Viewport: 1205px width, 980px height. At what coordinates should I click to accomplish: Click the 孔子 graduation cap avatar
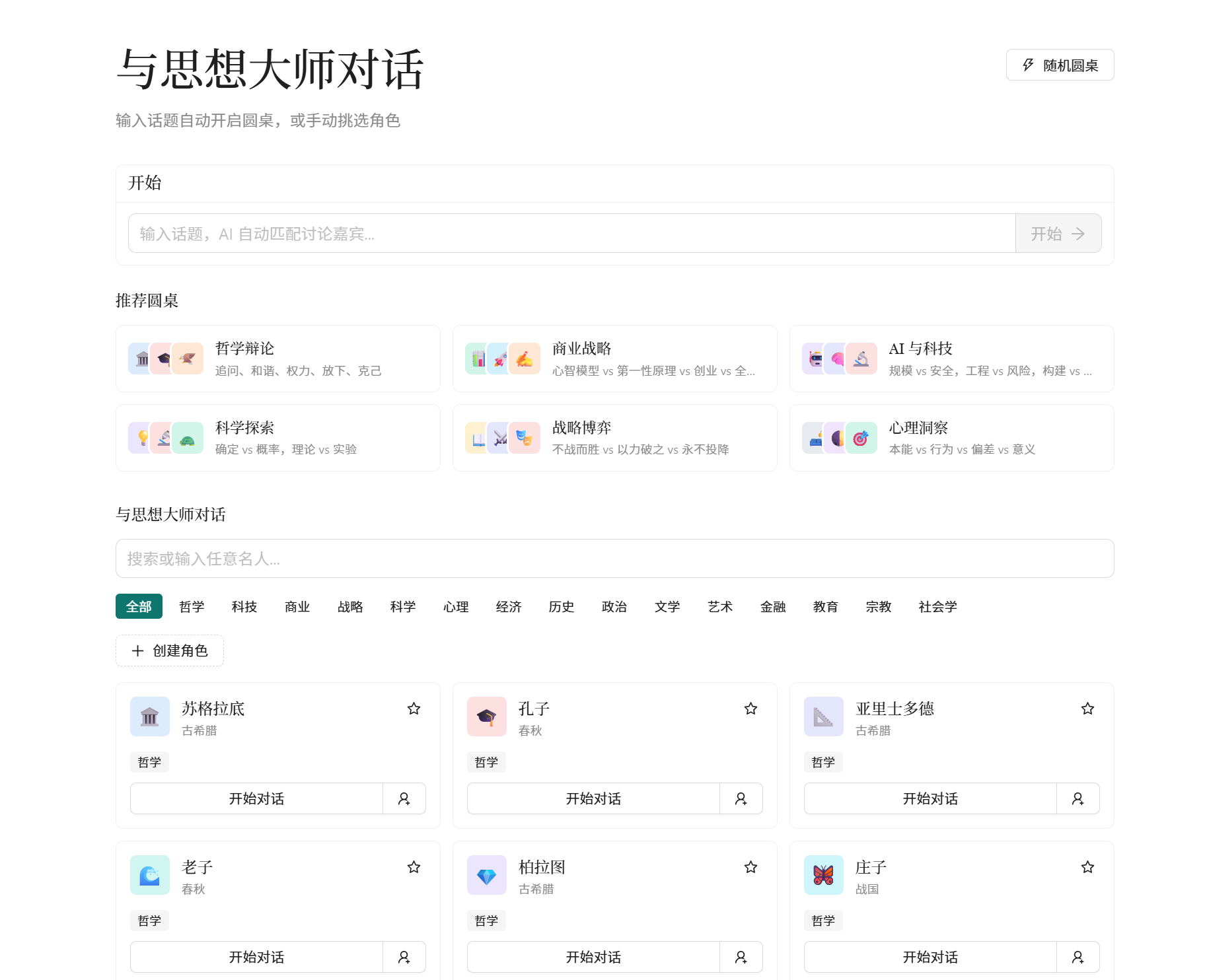(x=487, y=717)
